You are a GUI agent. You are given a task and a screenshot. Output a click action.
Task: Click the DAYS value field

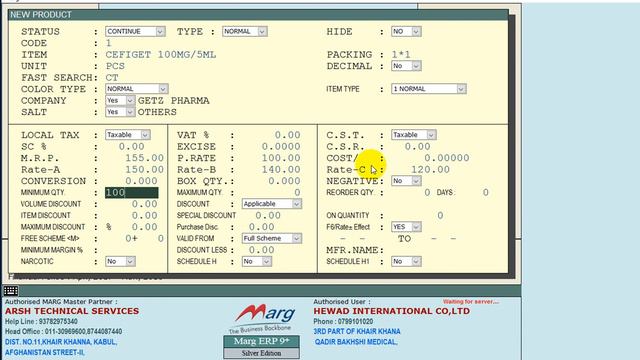pyautogui.click(x=485, y=192)
